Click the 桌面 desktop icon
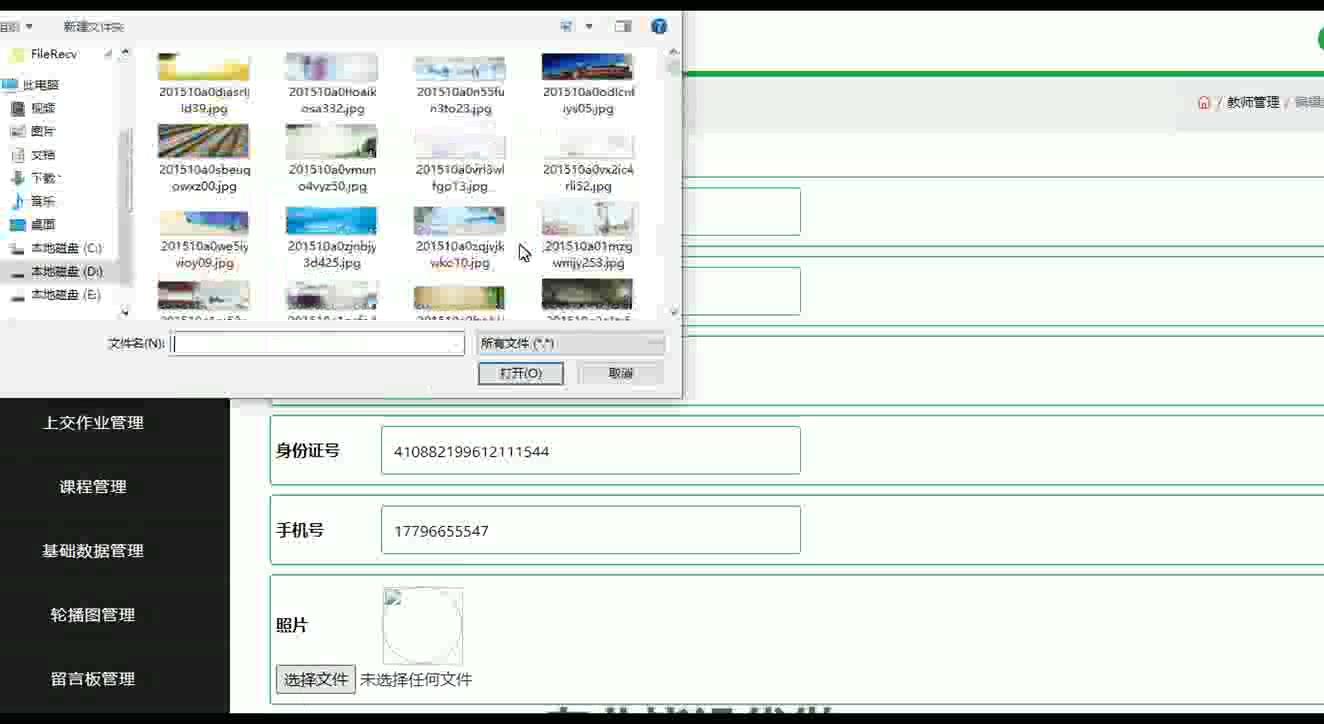1324x724 pixels. pyautogui.click(x=17, y=225)
